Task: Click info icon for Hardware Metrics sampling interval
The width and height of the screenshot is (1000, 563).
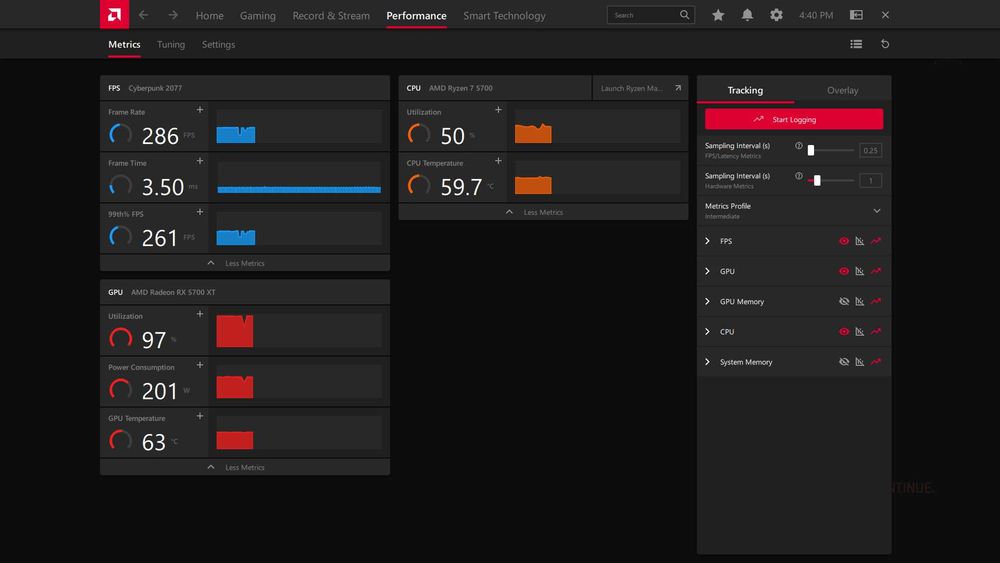Action: click(x=798, y=176)
